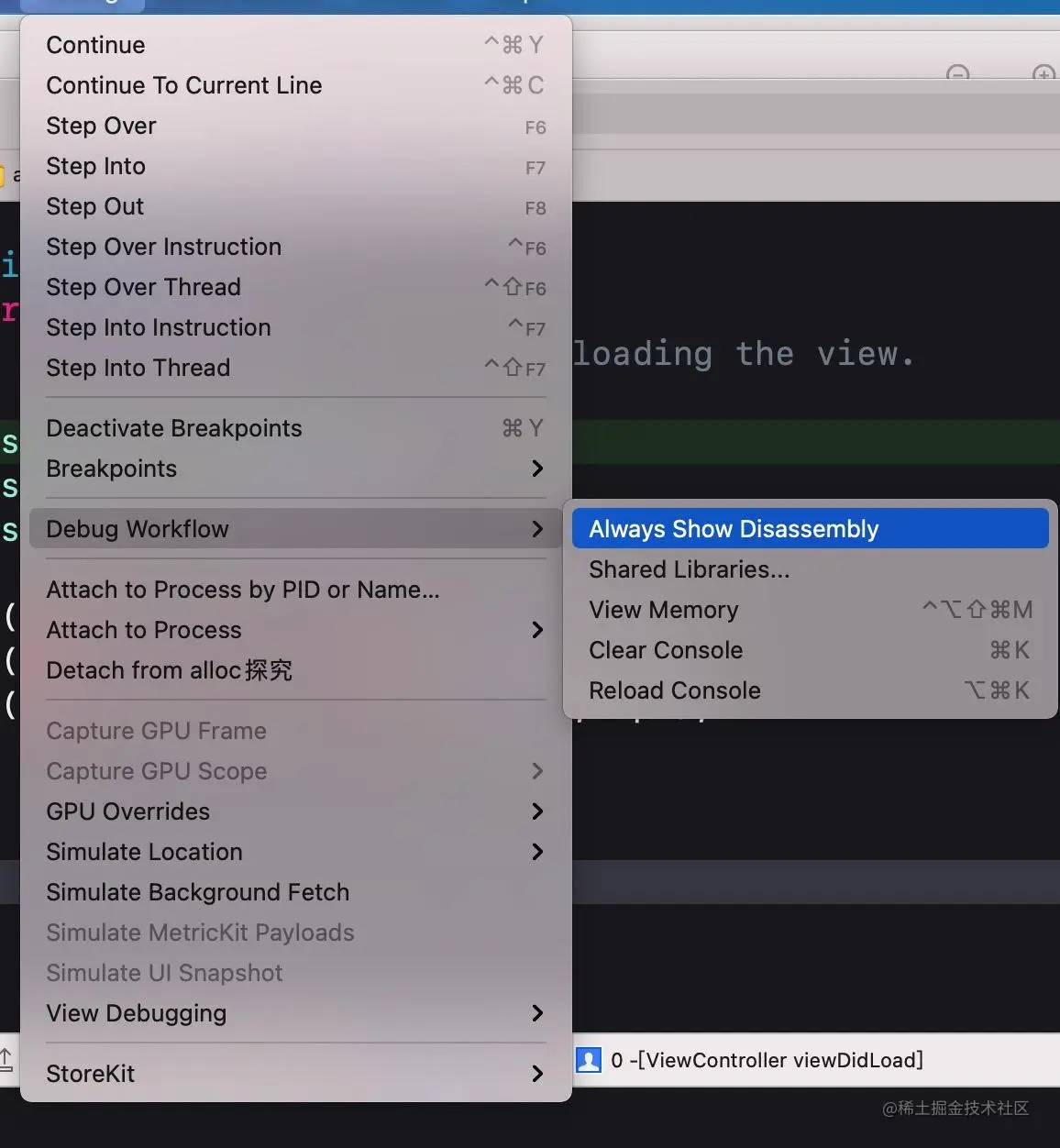Expand the View Debugging submenu
Screen dimensions: 1060x1148
[x=295, y=1013]
